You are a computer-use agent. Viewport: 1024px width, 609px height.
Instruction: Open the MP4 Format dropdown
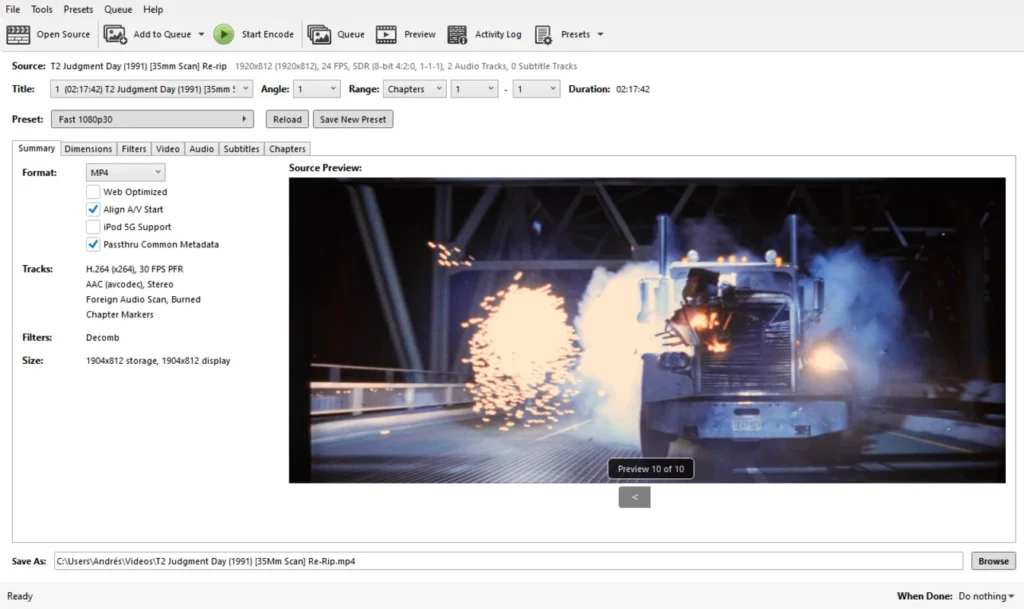point(125,172)
